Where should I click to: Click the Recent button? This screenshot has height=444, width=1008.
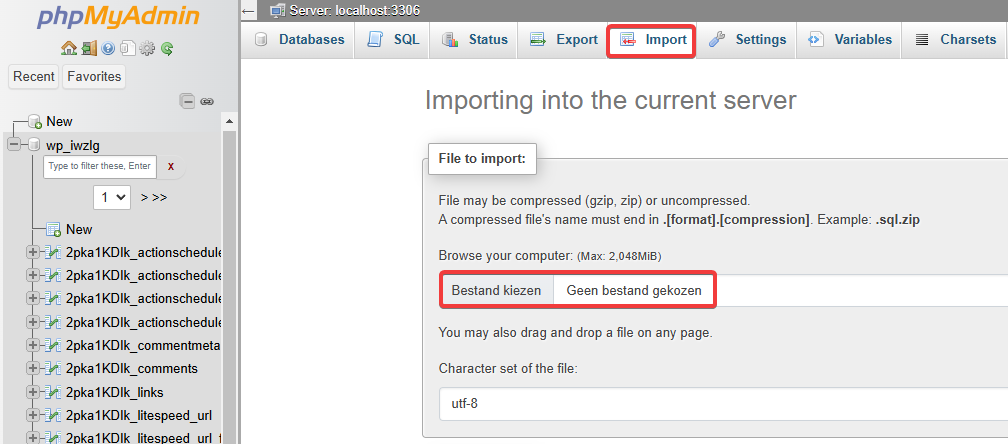pyautogui.click(x=33, y=76)
